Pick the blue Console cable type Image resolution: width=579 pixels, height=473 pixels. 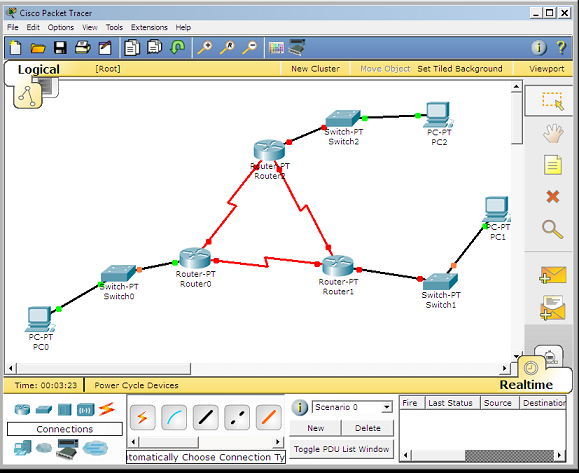tap(174, 417)
